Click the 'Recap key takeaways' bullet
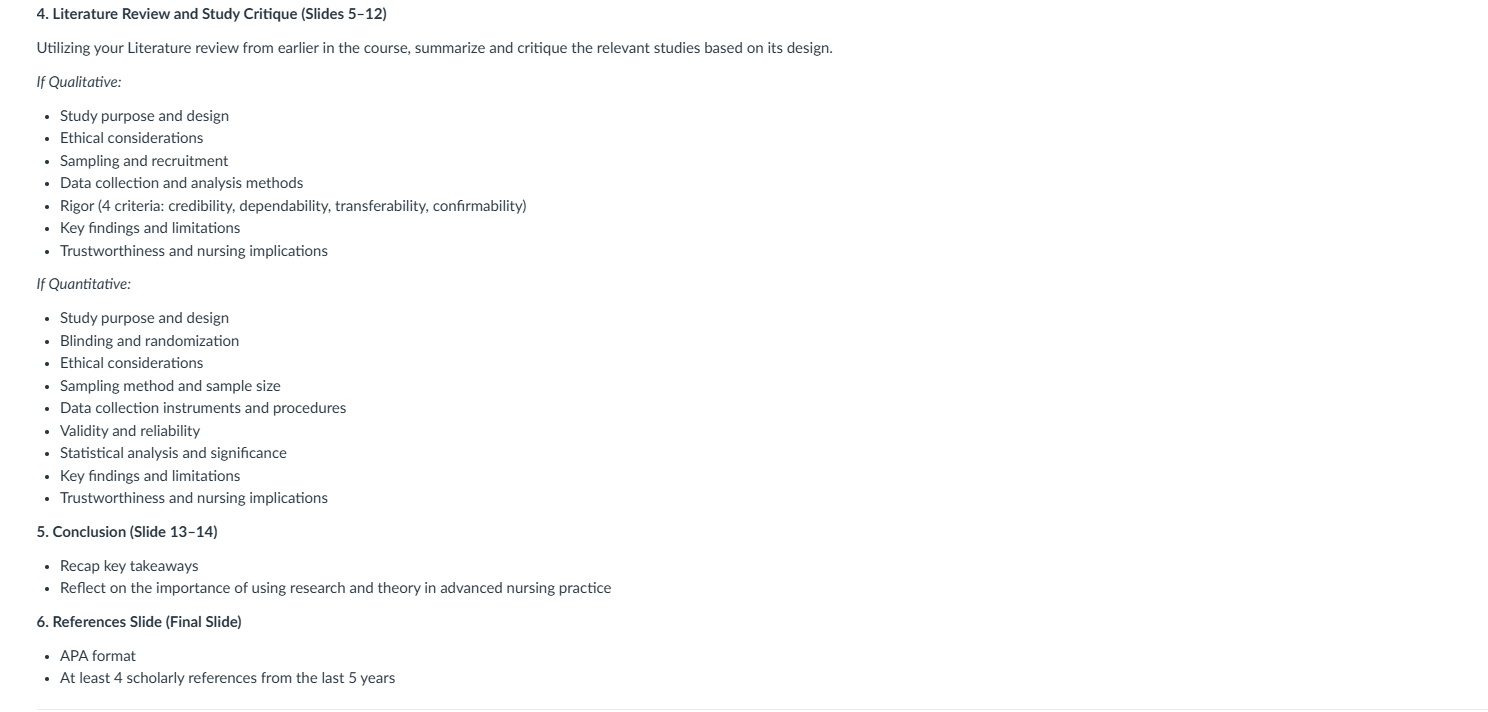Screen dimensions: 1488x712 click(129, 566)
